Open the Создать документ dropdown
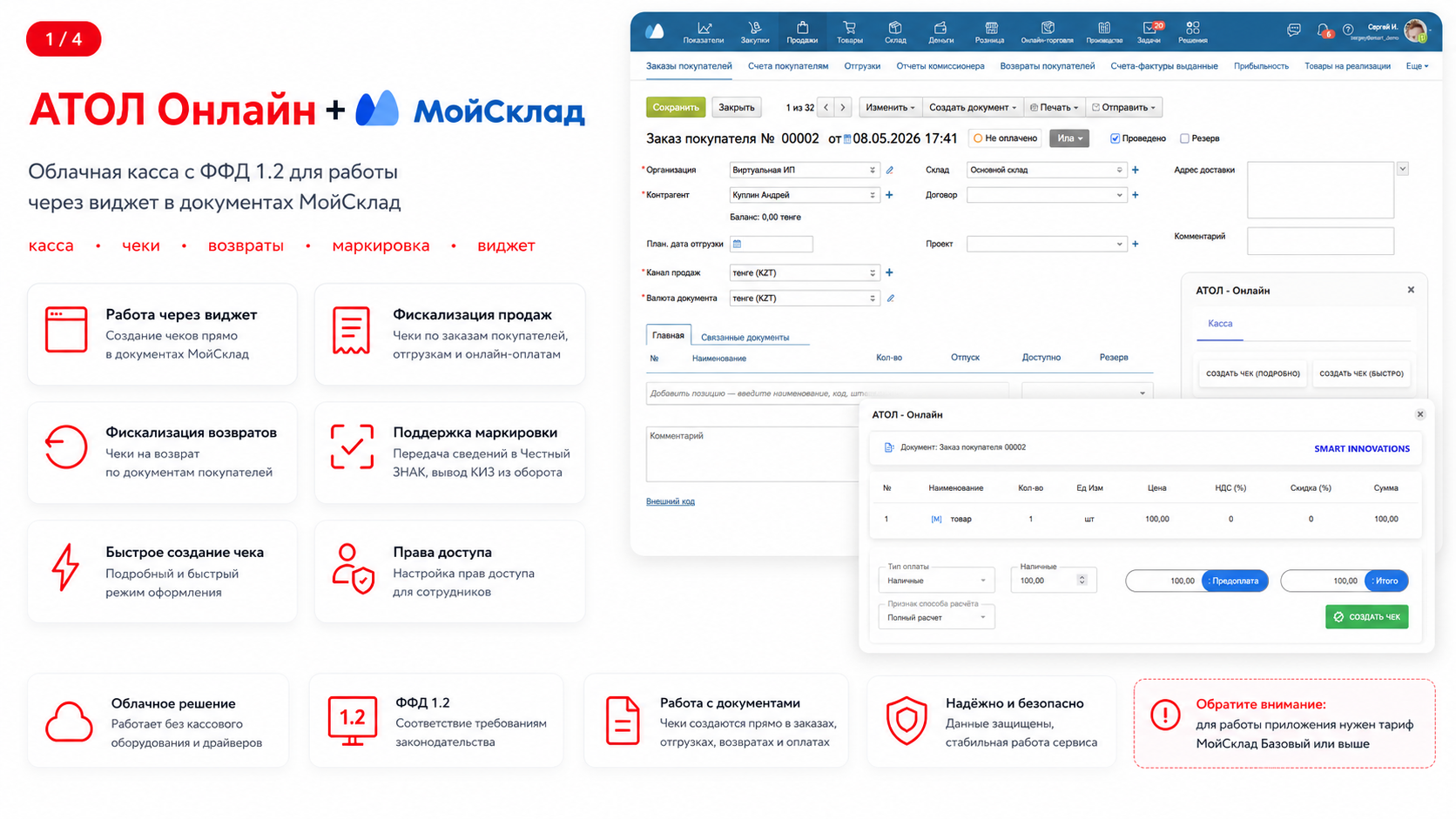Image resolution: width=1456 pixels, height=819 pixels. 973,107
